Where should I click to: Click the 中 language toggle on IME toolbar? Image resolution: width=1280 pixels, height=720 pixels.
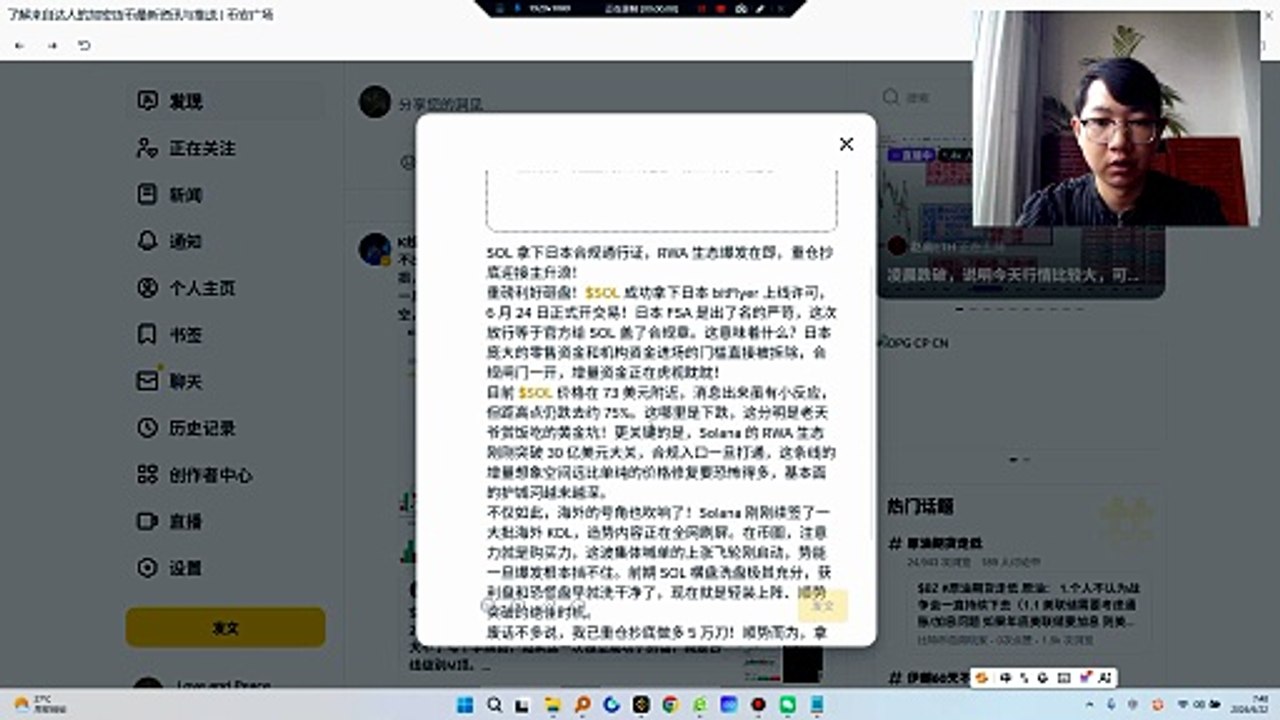click(1005, 678)
